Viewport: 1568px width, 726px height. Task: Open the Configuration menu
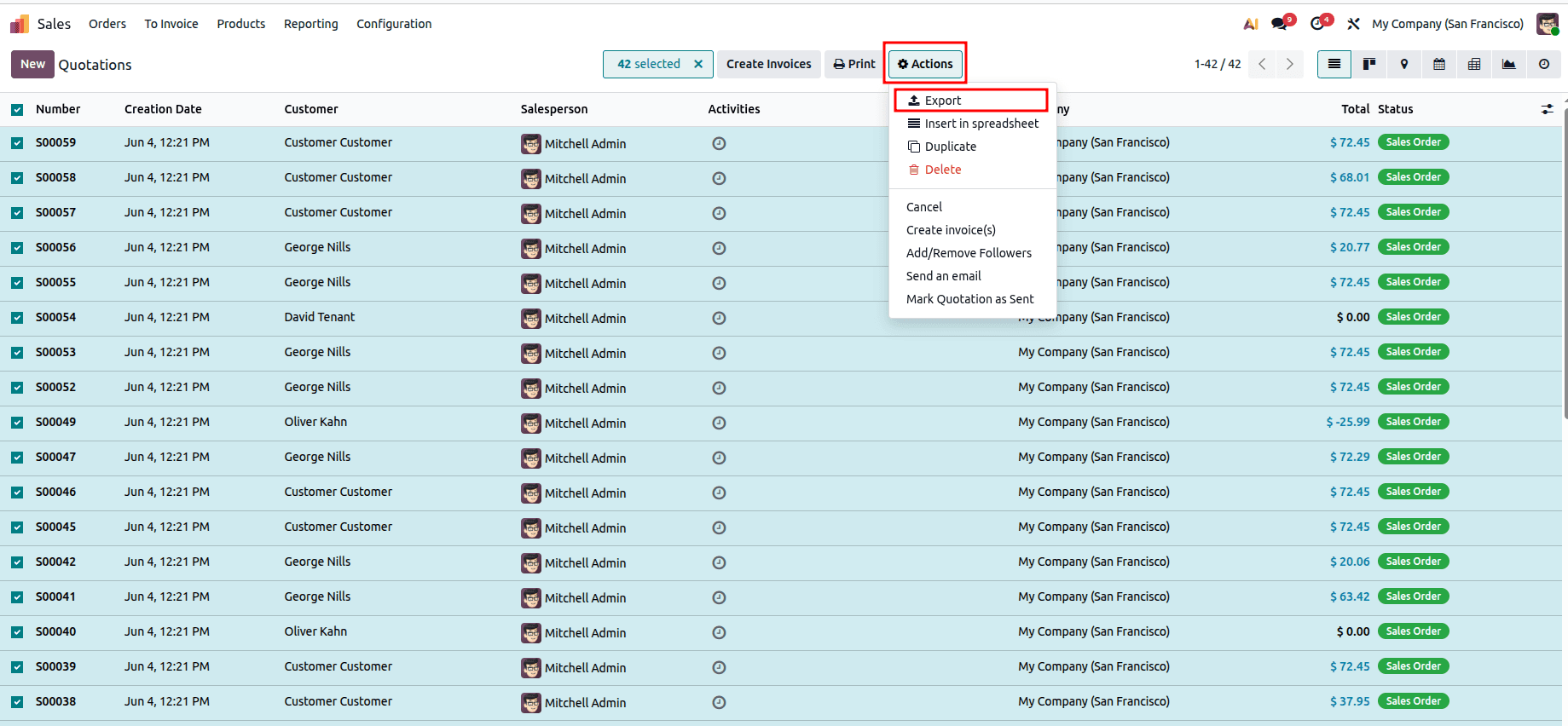(394, 24)
